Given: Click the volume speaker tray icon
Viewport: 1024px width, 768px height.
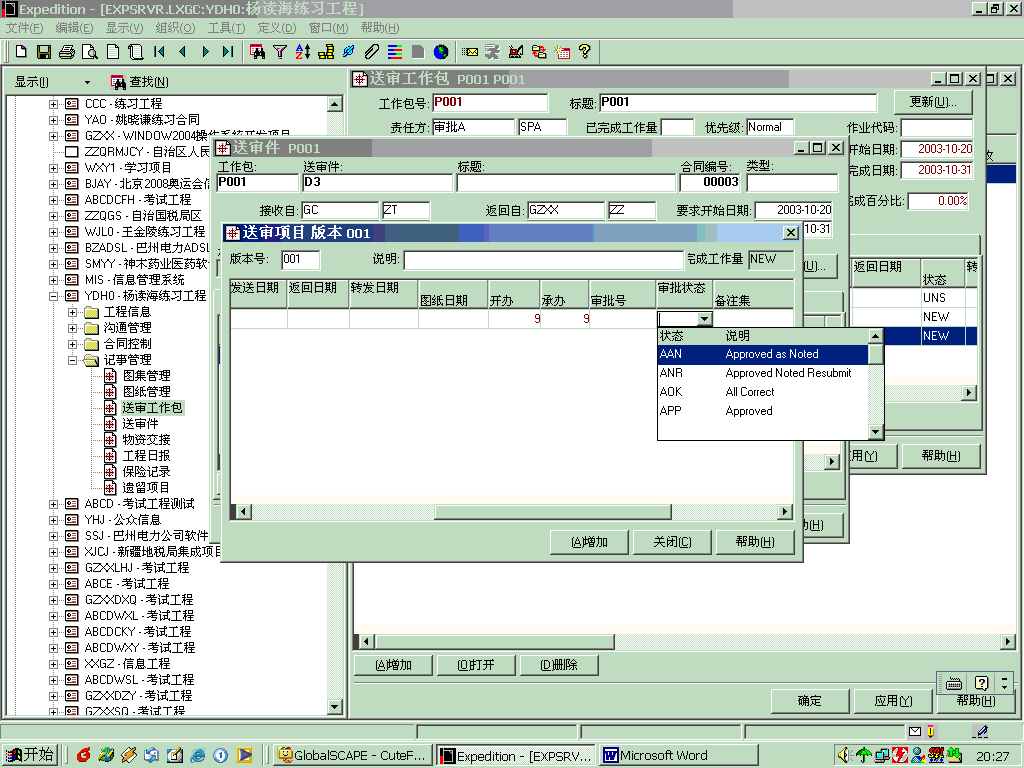Looking at the screenshot, I should pyautogui.click(x=844, y=756).
